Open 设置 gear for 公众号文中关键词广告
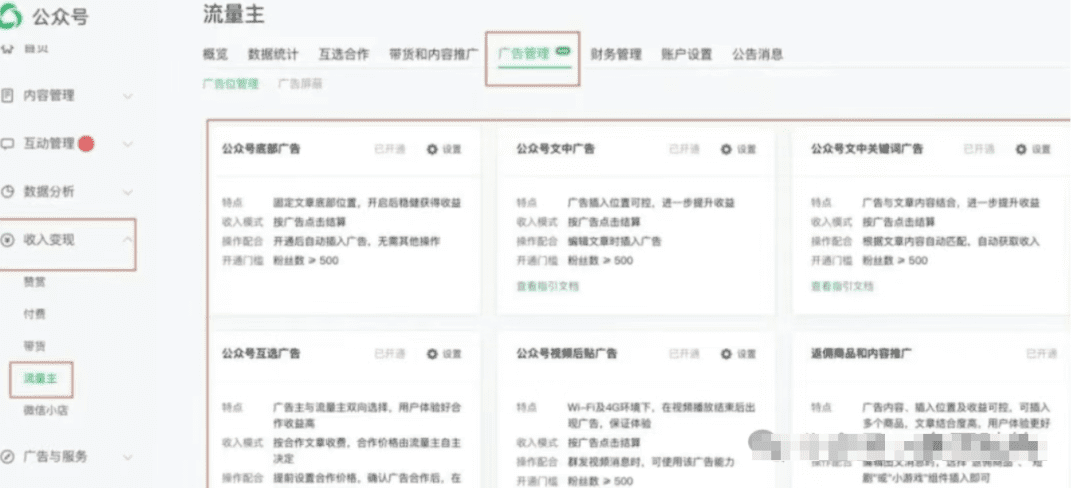Screen dimensions: 1080x488 [1021, 149]
